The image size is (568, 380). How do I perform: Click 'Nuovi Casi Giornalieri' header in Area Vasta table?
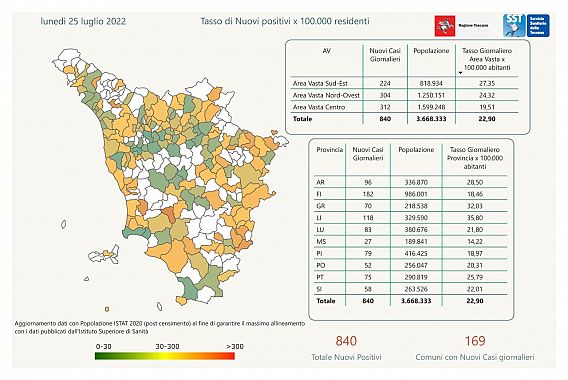[385, 55]
